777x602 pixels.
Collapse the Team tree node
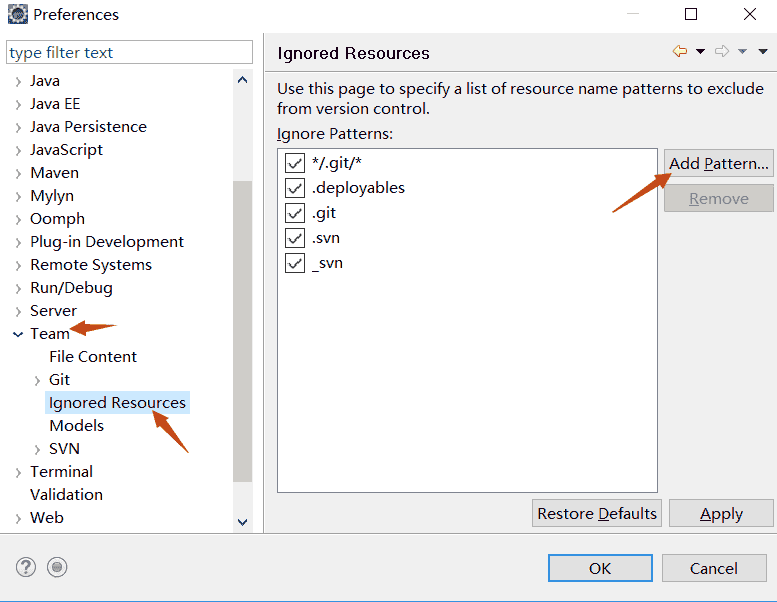coord(18,334)
